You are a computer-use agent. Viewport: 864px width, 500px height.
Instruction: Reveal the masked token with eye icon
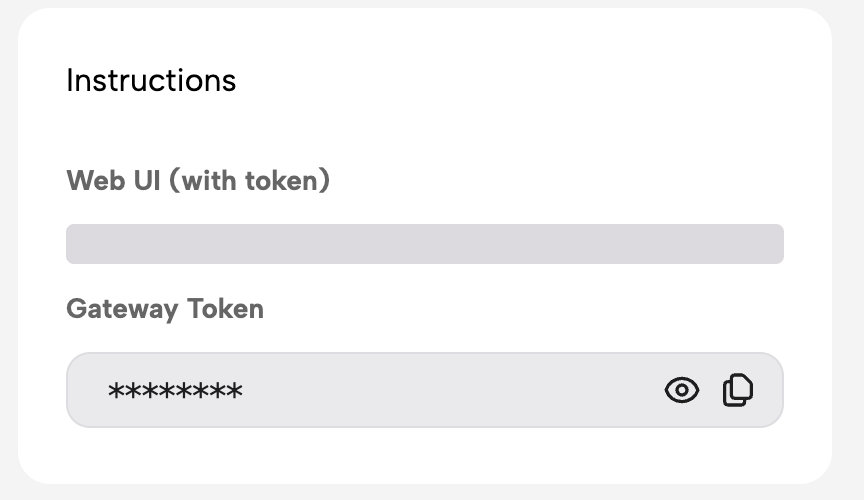[681, 390]
